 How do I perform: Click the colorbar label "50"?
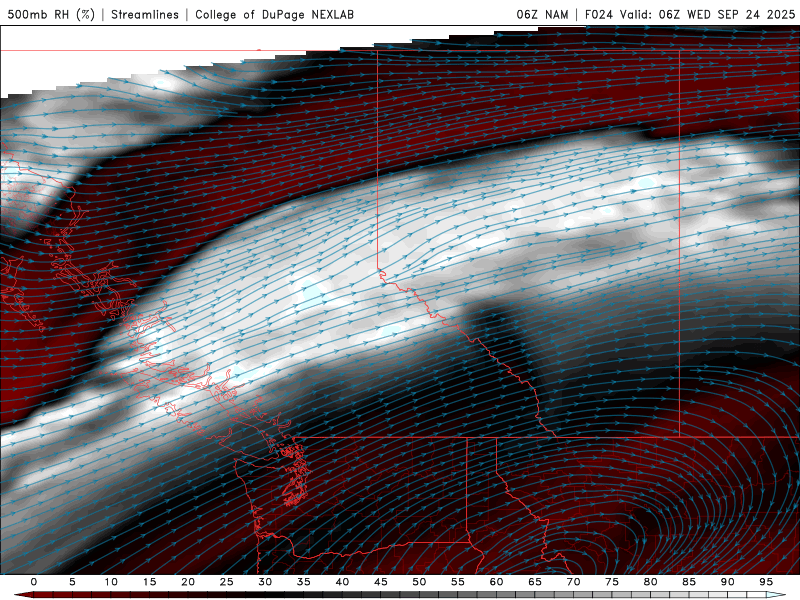[419, 582]
